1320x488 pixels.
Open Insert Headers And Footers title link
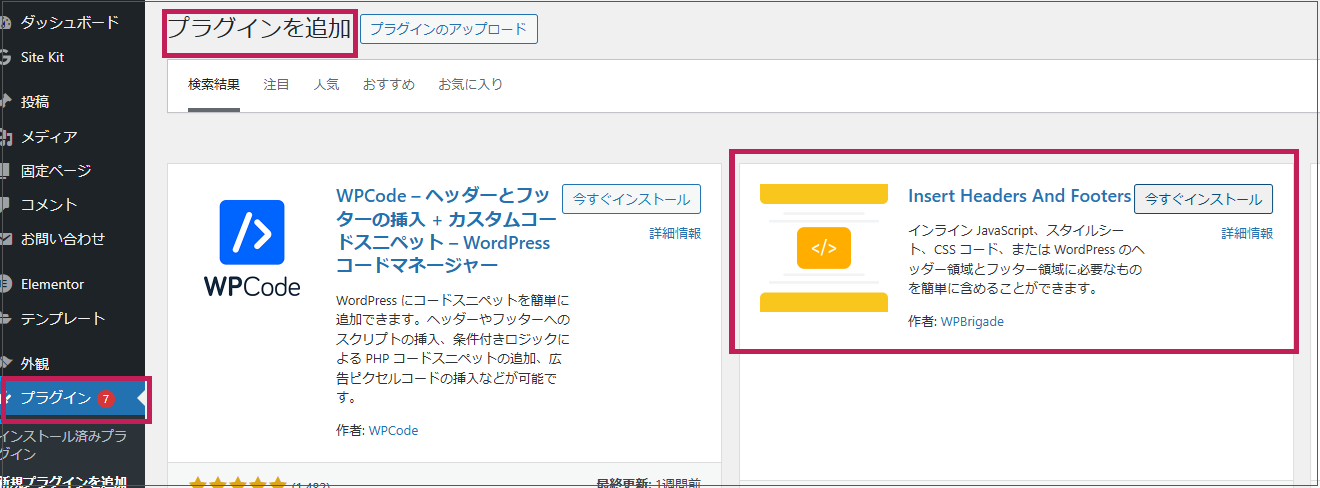click(x=1020, y=196)
